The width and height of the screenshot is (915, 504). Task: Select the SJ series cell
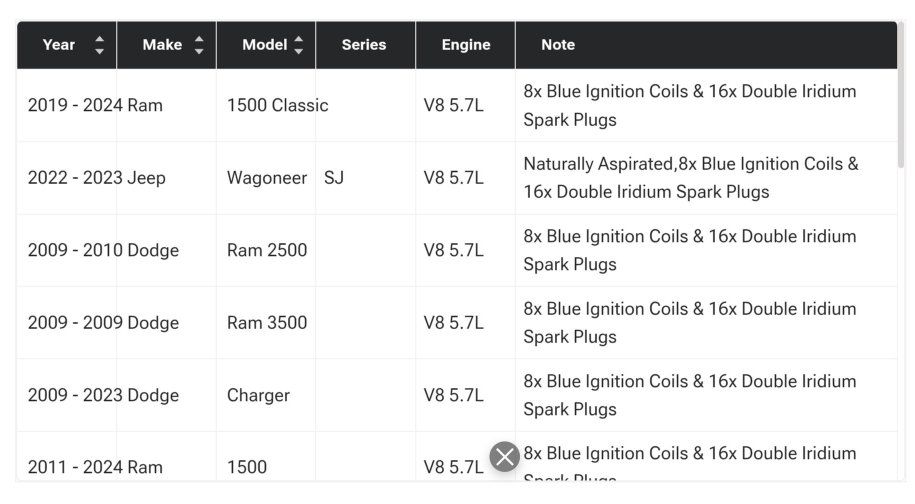pos(334,178)
